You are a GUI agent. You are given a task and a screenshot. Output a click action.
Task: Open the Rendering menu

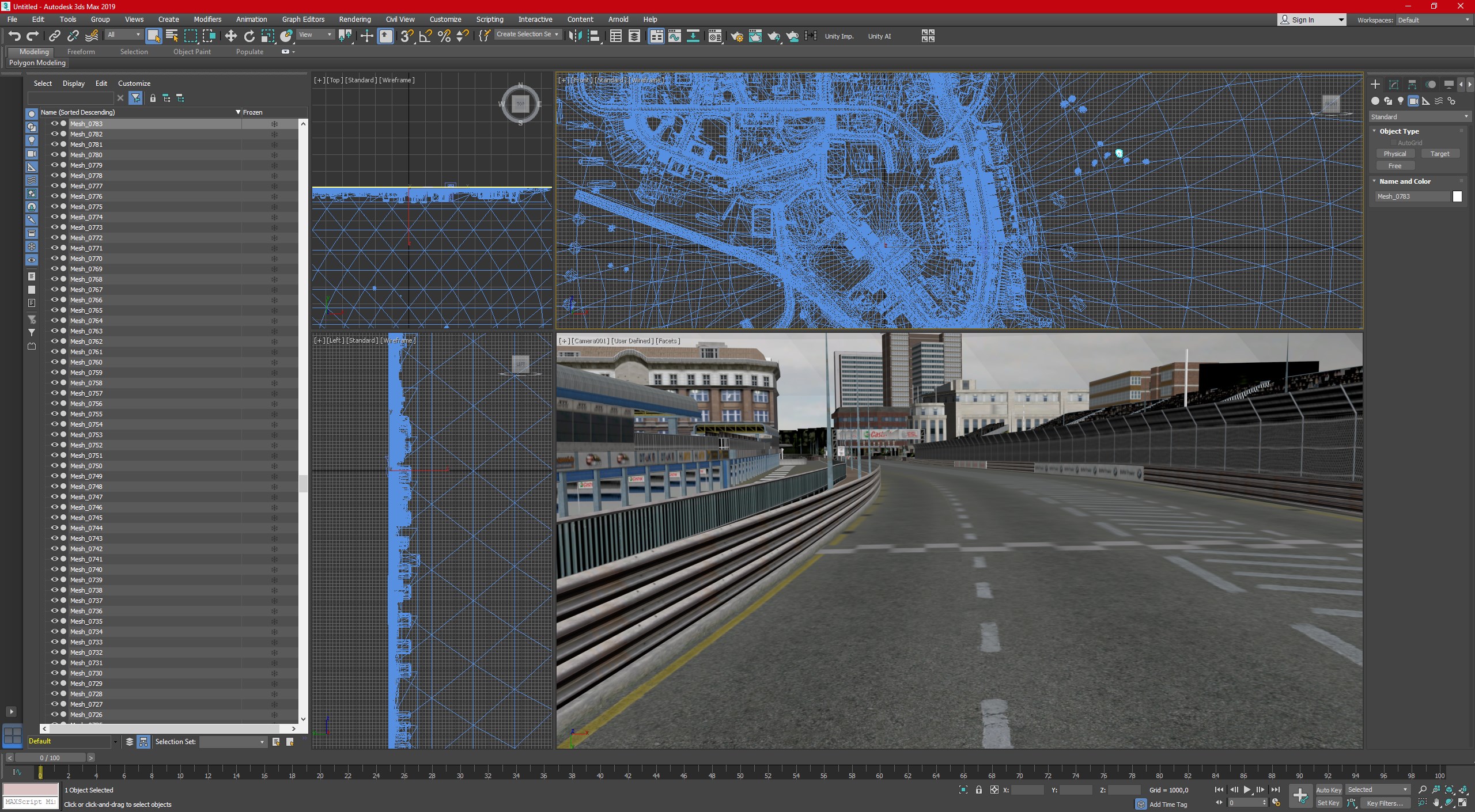354,19
